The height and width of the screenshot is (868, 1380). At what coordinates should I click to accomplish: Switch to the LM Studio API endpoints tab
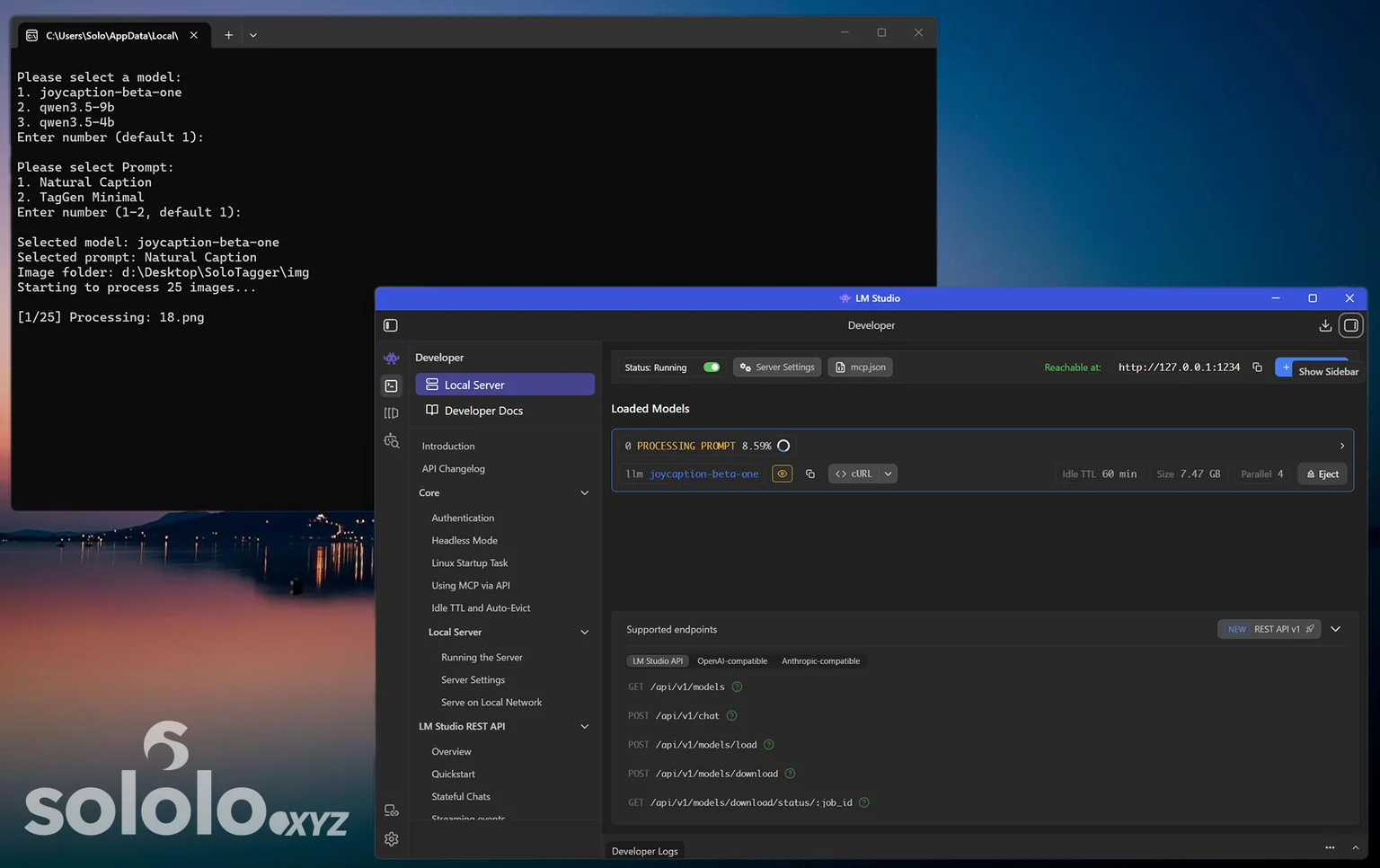(658, 661)
